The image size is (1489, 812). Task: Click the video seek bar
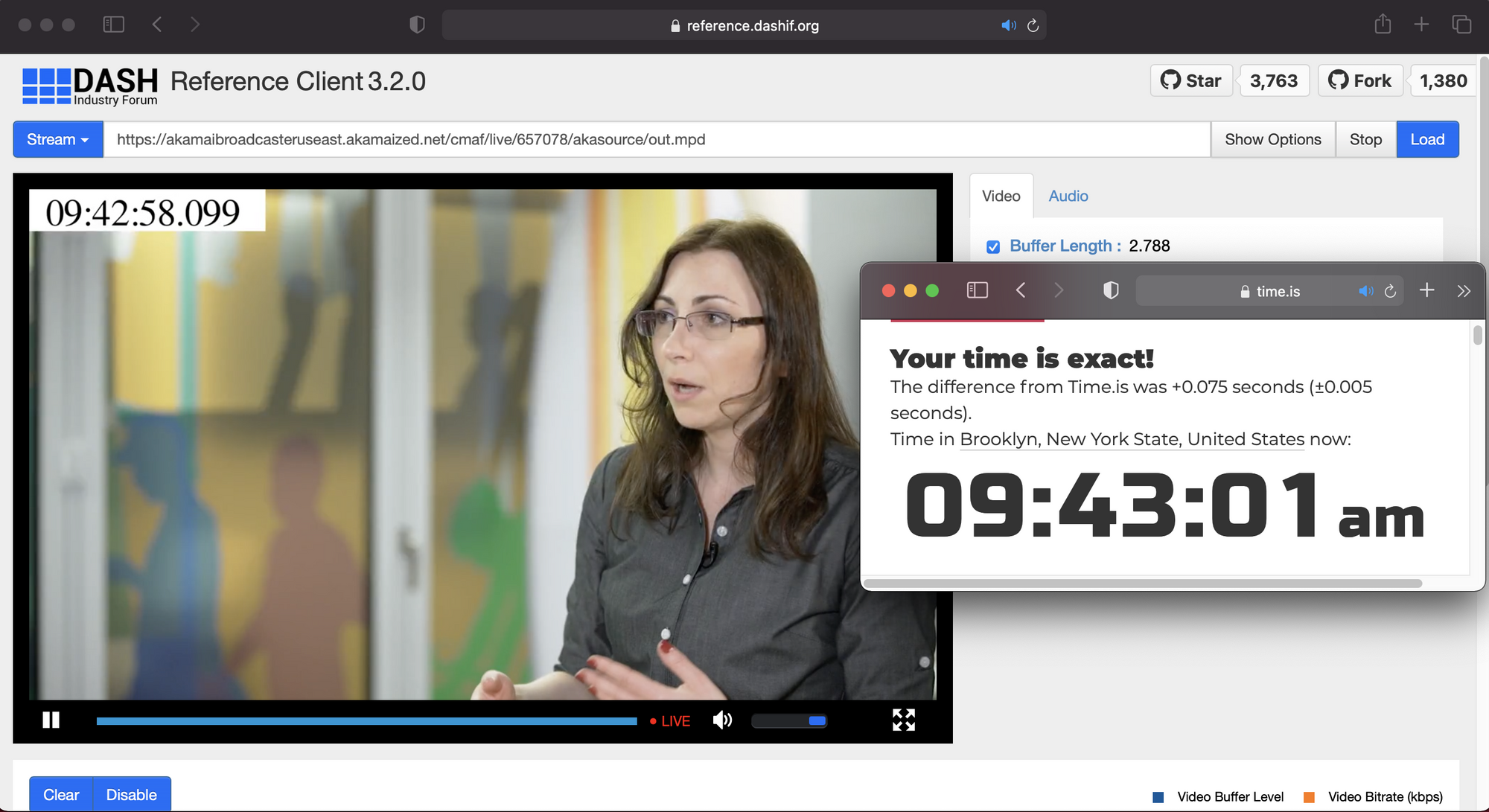tap(366, 720)
